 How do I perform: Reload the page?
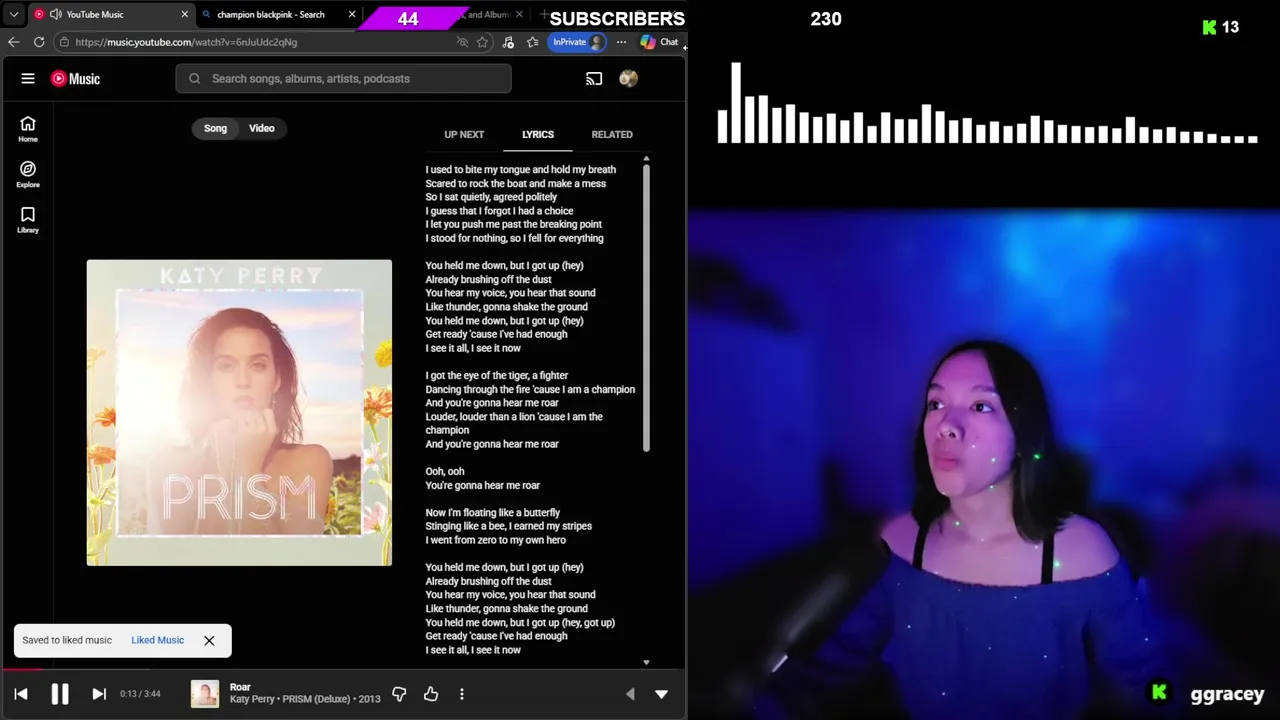39,42
